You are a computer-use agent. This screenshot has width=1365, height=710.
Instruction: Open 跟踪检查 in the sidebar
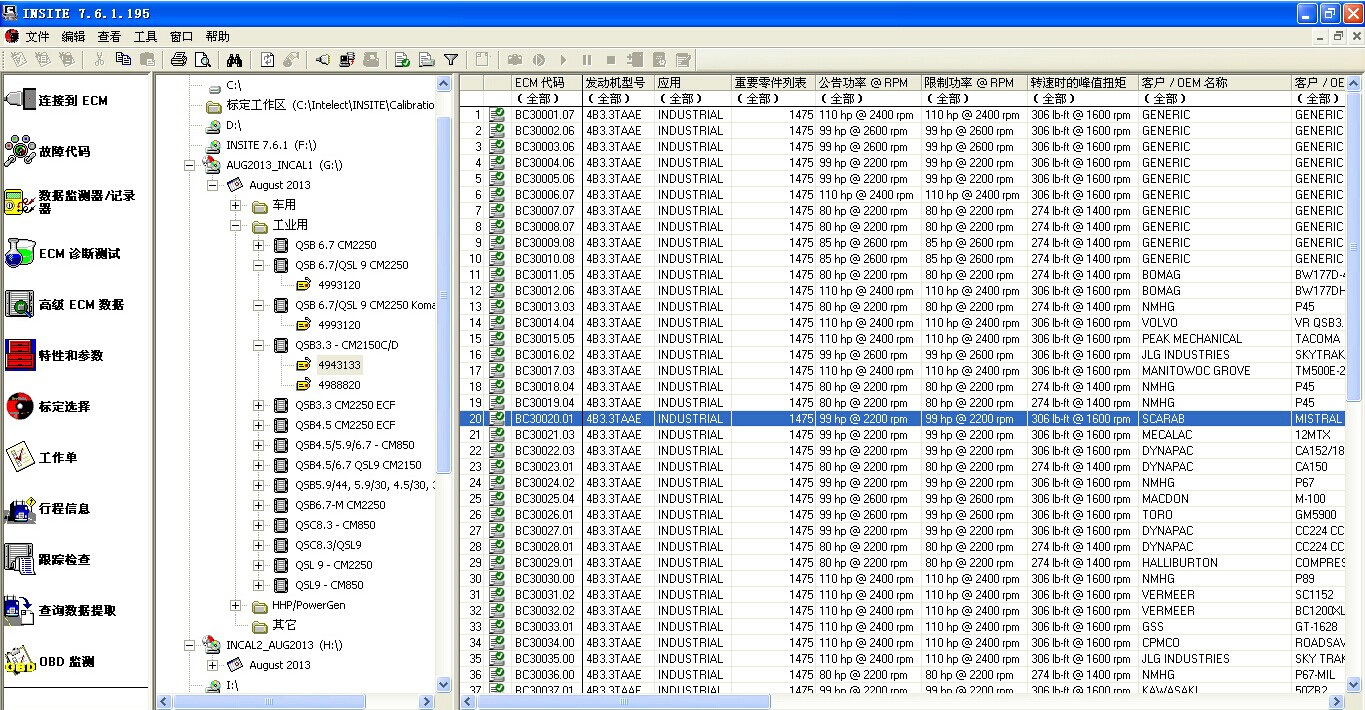(48, 560)
